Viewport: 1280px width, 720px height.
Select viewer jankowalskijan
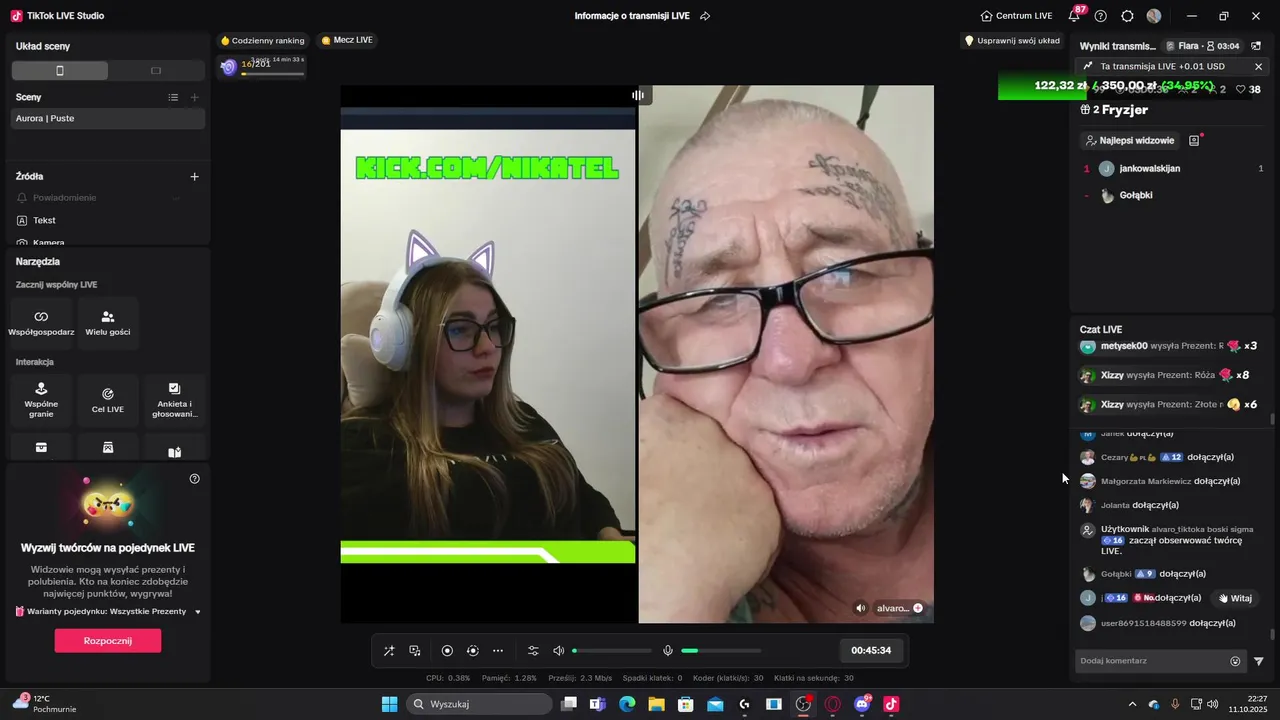1174,169
